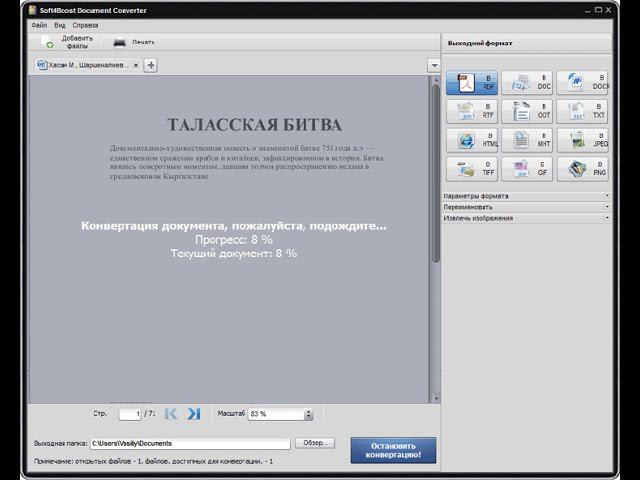Click the Обзор... browse button

(x=315, y=443)
